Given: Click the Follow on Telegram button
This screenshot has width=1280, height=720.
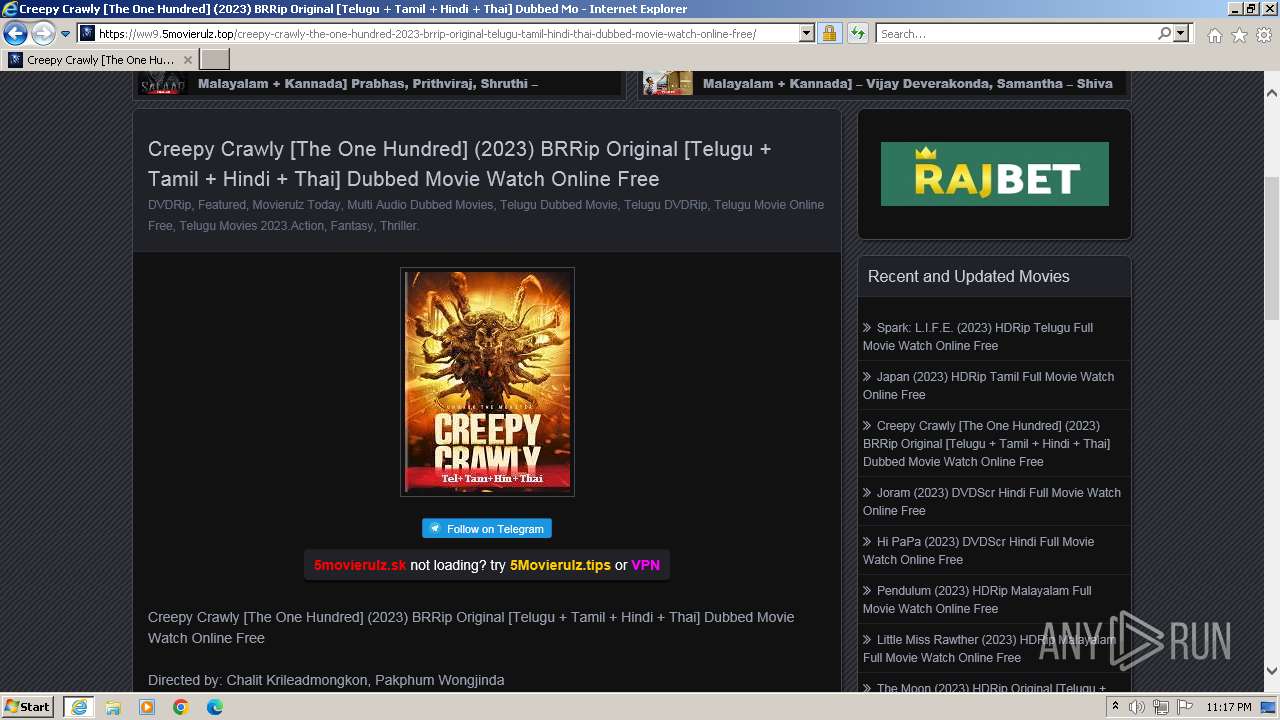Looking at the screenshot, I should pos(487,529).
